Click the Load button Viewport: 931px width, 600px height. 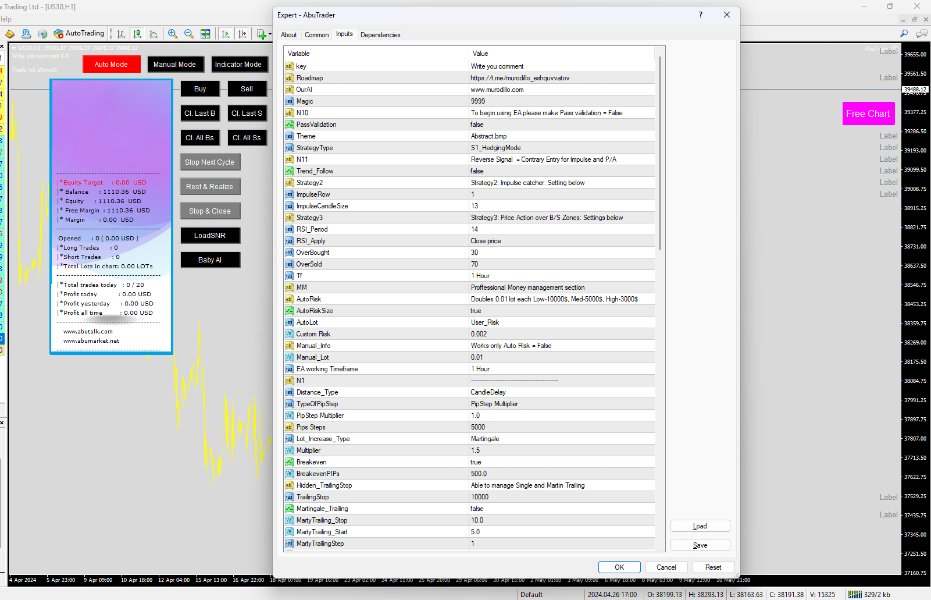pyautogui.click(x=699, y=526)
